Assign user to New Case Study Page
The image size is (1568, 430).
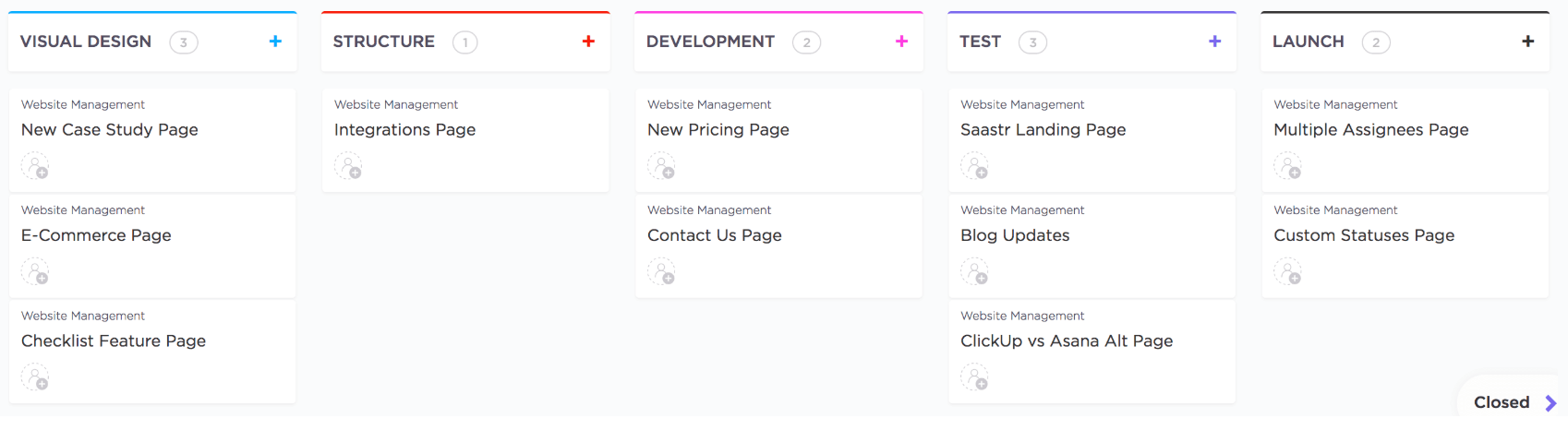coord(35,167)
